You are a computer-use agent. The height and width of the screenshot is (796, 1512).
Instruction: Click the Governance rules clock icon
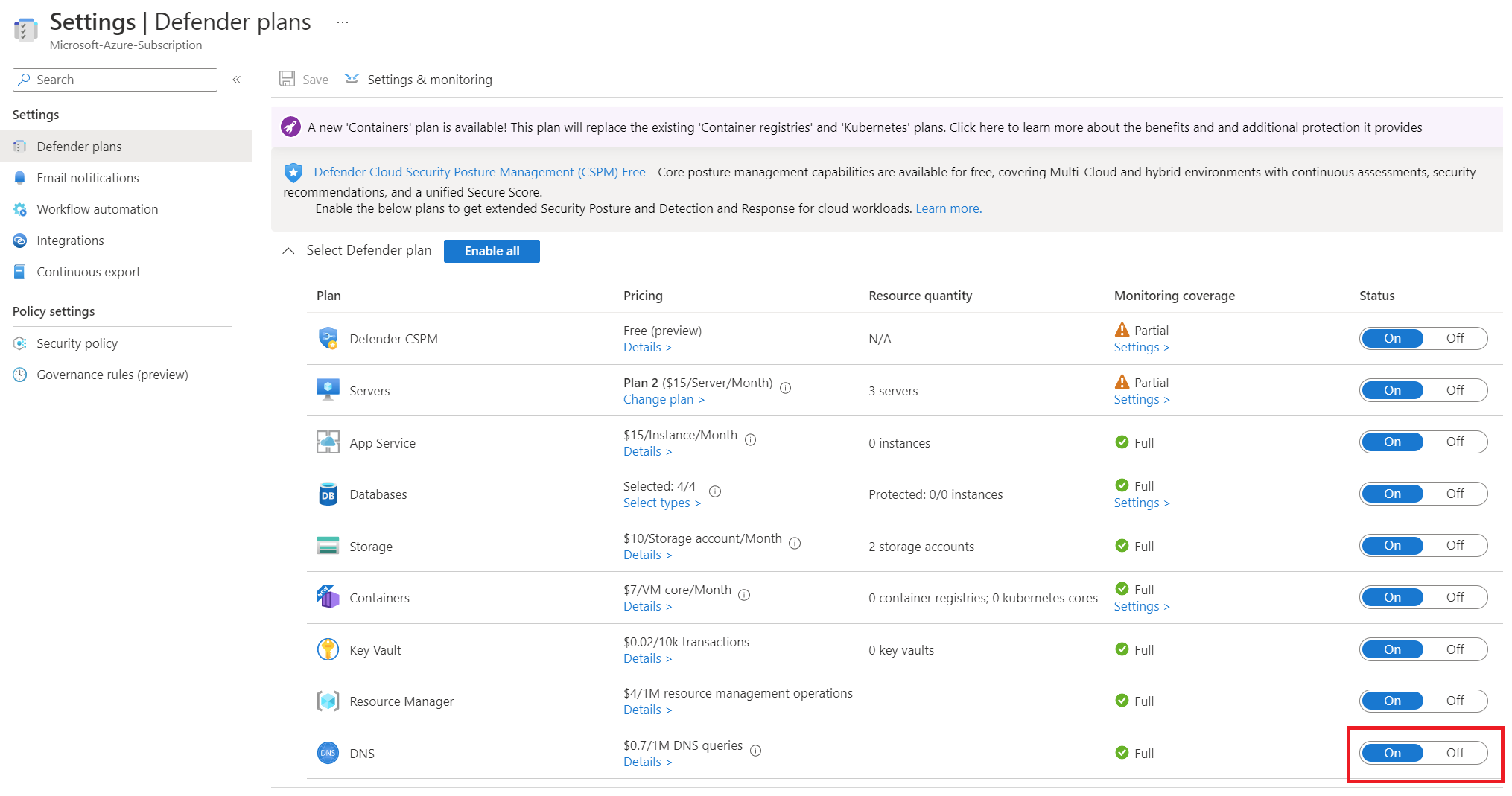pos(20,375)
